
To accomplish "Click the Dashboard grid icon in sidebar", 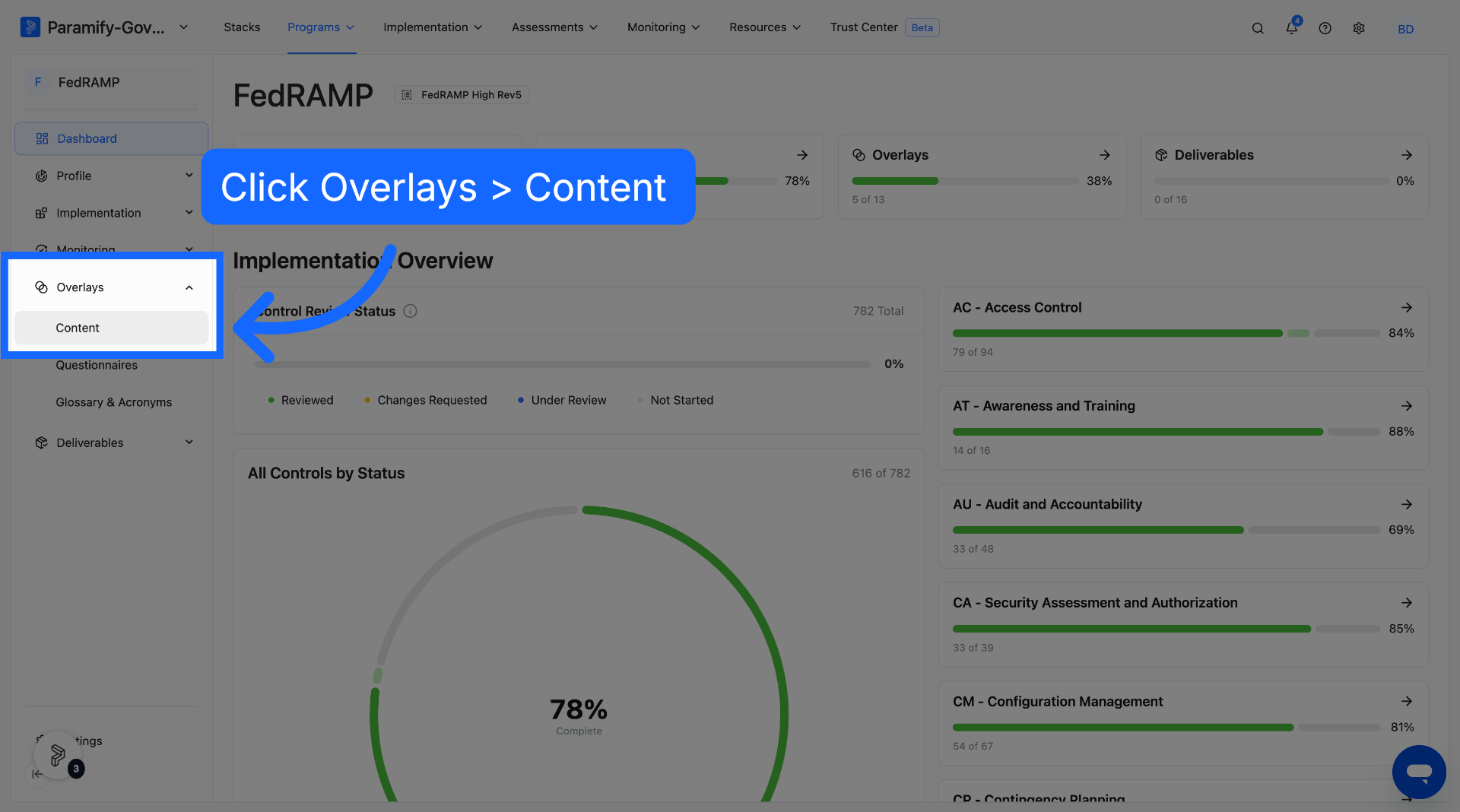I will point(42,138).
